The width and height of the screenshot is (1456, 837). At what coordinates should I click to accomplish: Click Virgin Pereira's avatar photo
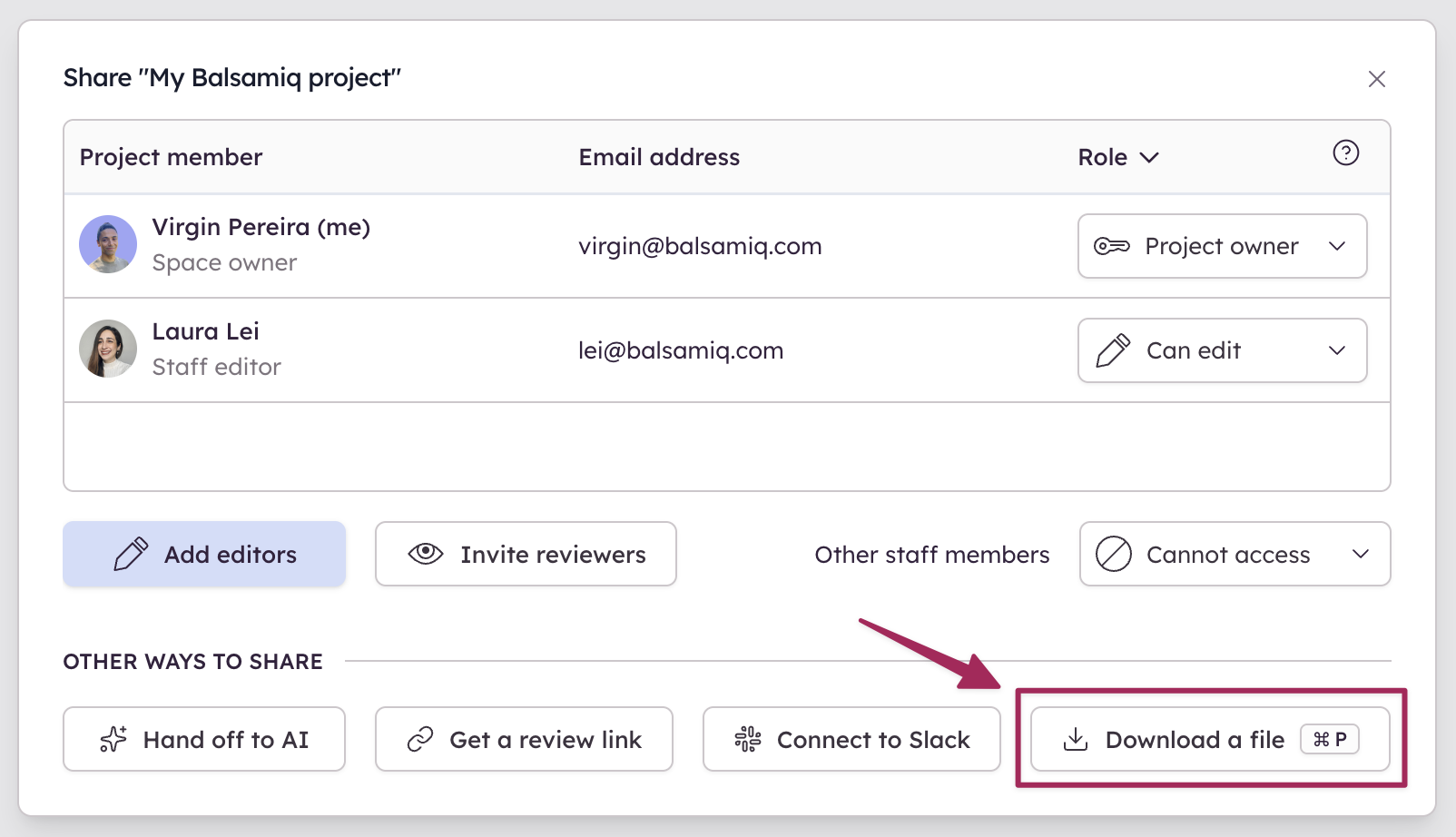[x=108, y=244]
